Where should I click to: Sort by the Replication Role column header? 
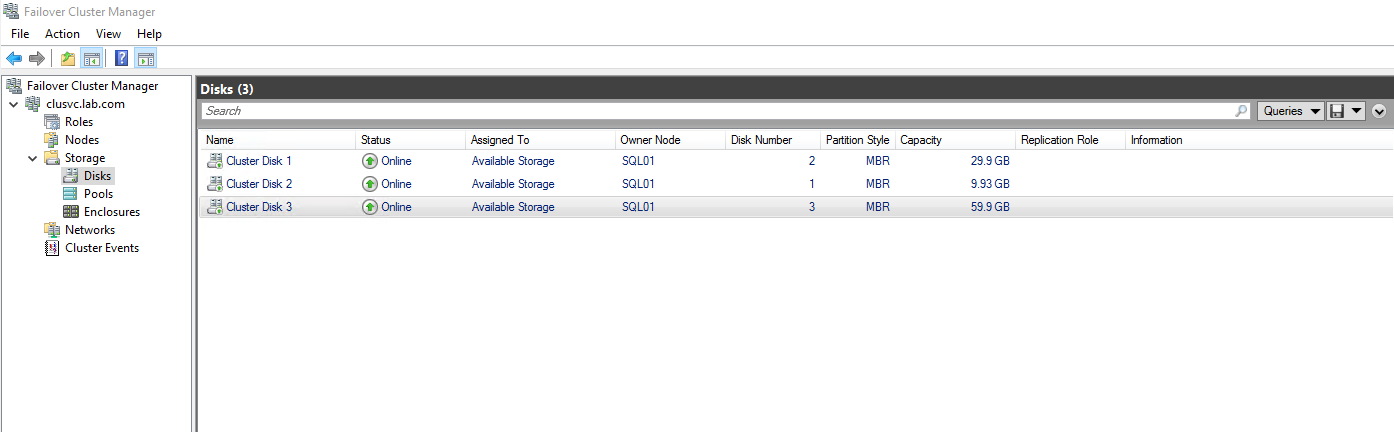coord(1070,140)
